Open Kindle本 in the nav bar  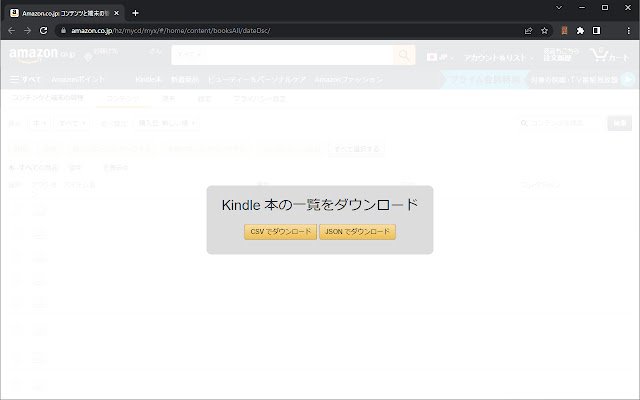(x=148, y=79)
